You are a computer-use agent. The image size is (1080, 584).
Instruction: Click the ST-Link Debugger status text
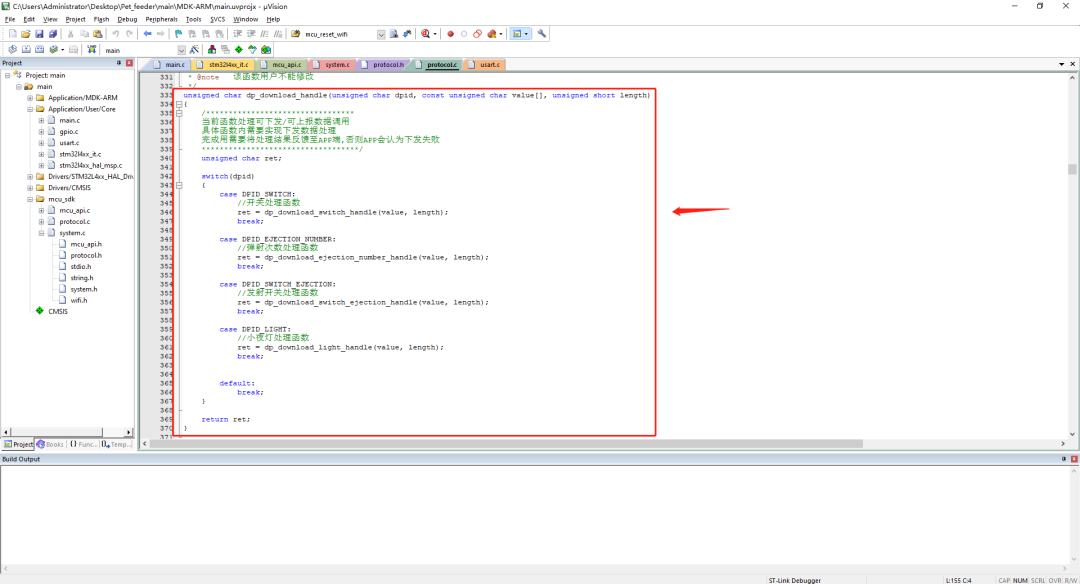794,580
